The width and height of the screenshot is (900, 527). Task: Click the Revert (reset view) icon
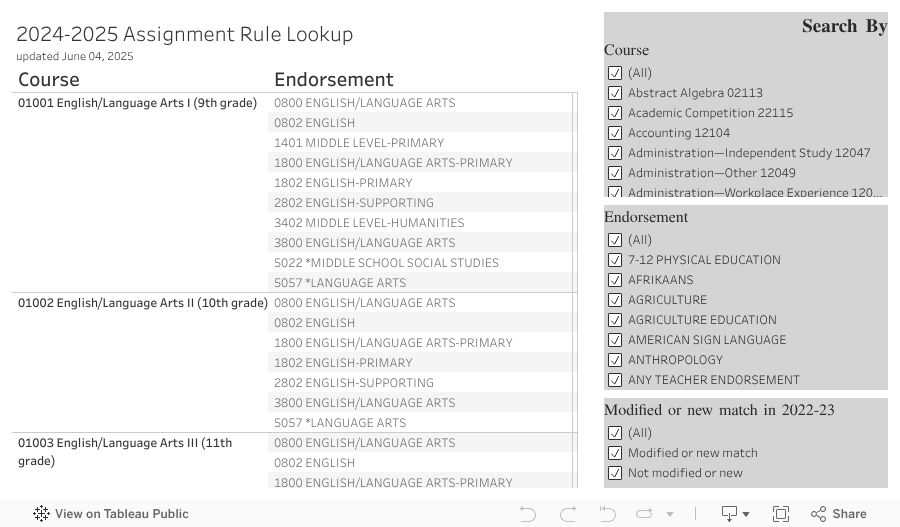point(607,514)
